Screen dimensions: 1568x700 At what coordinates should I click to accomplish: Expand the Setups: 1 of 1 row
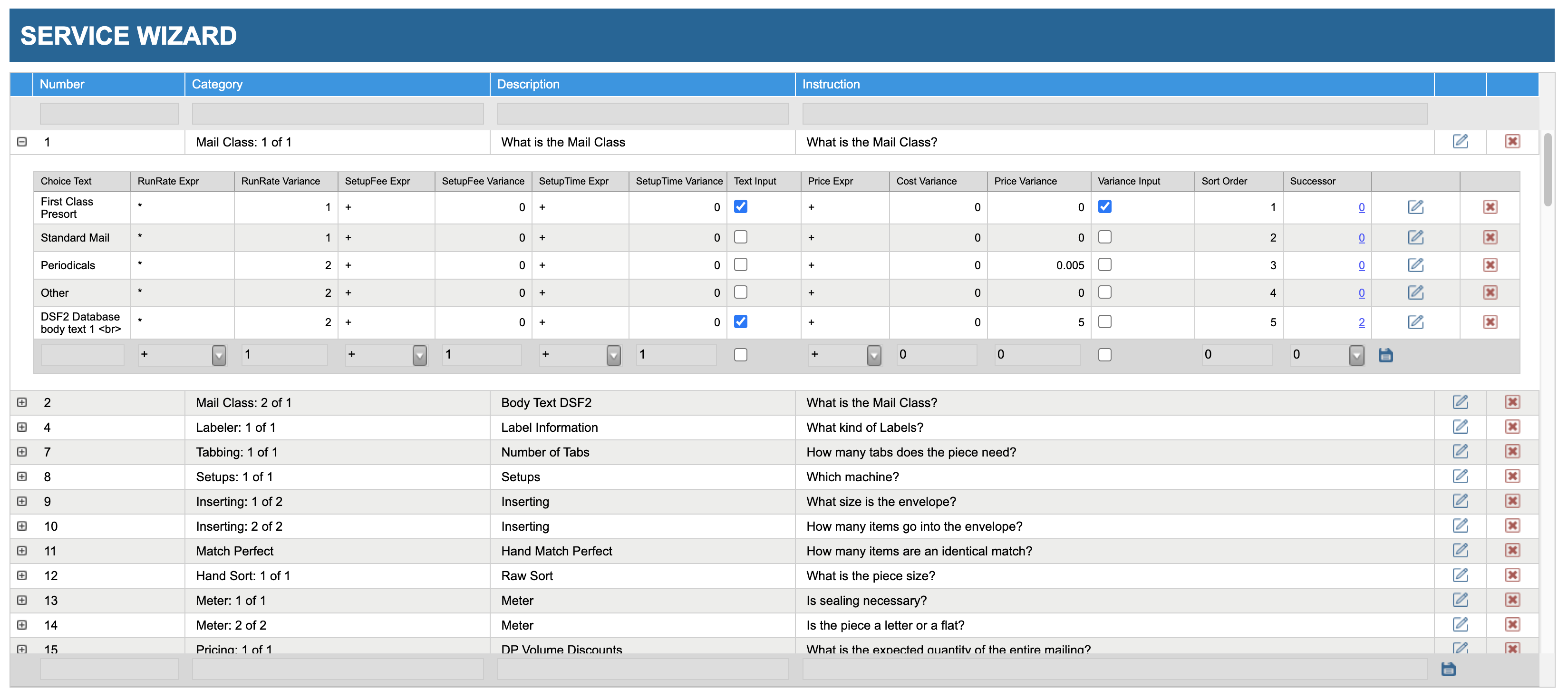(22, 476)
